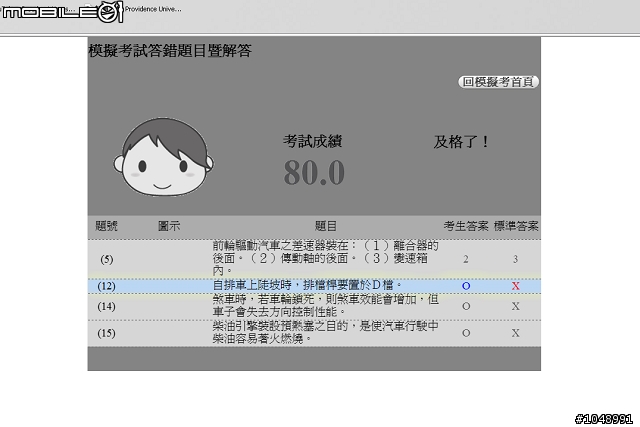Select the Providence Unive... browser tab
The width and height of the screenshot is (640, 427).
153,9
